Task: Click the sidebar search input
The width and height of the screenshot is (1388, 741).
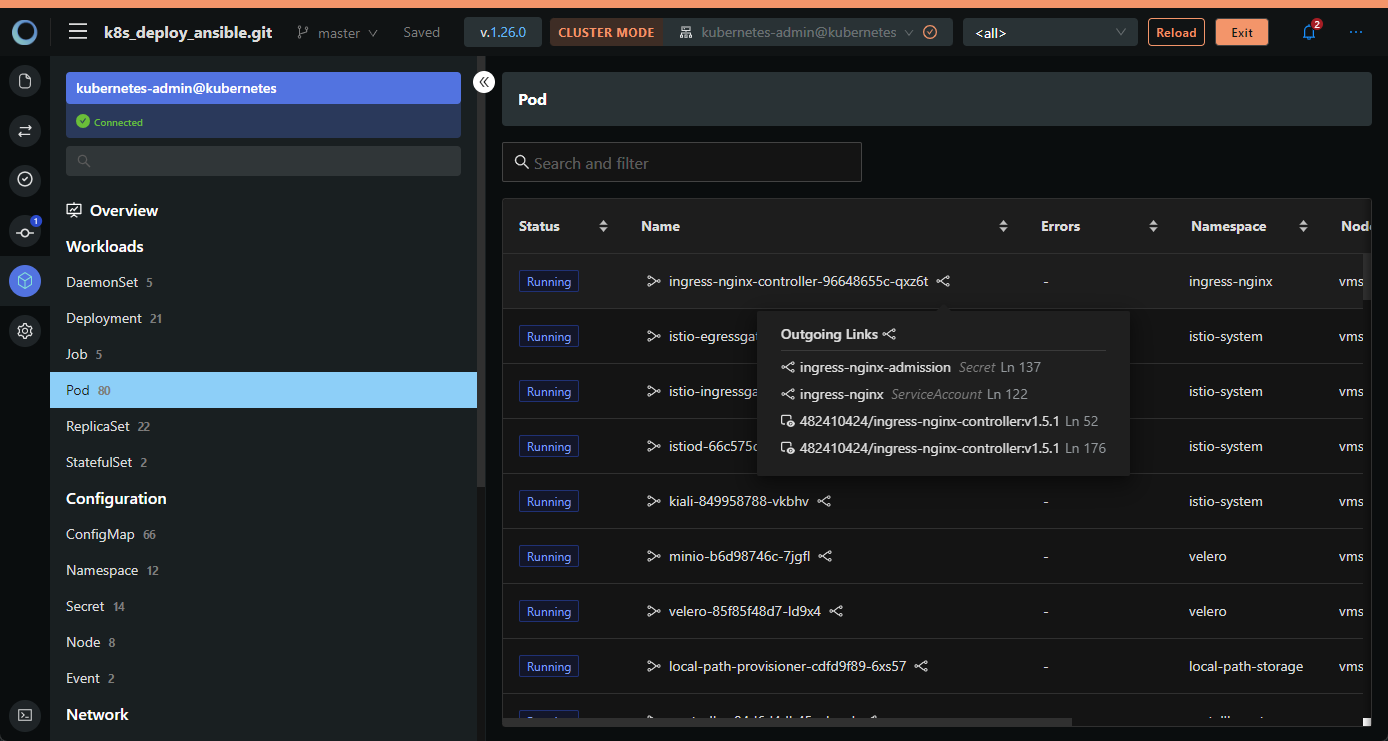Action: [263, 160]
